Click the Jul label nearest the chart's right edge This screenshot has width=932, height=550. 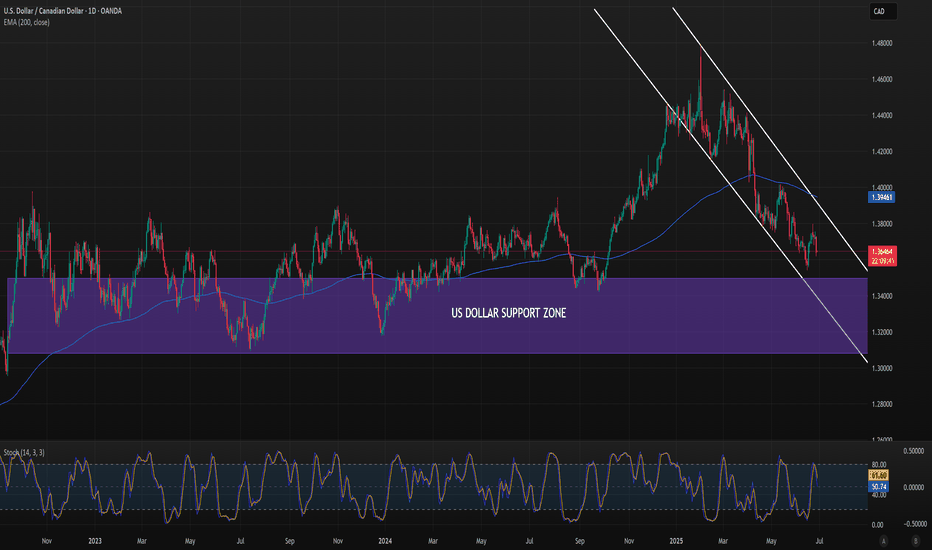coord(819,541)
